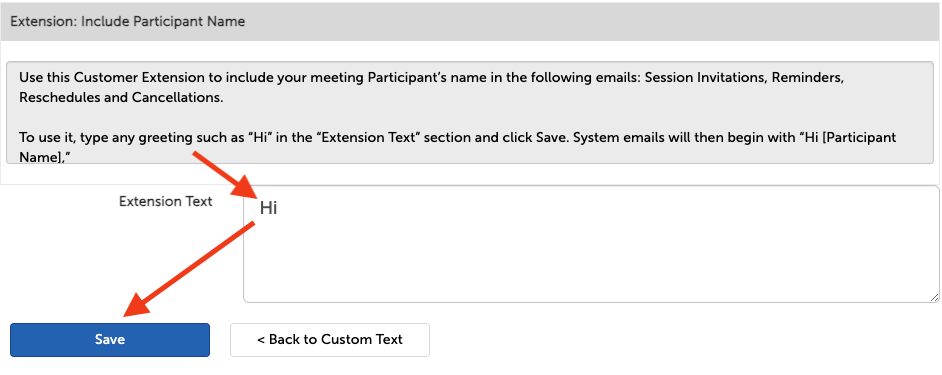Viewport: 942px width, 375px height.
Task: Click the gray instructions description box
Action: 470,112
